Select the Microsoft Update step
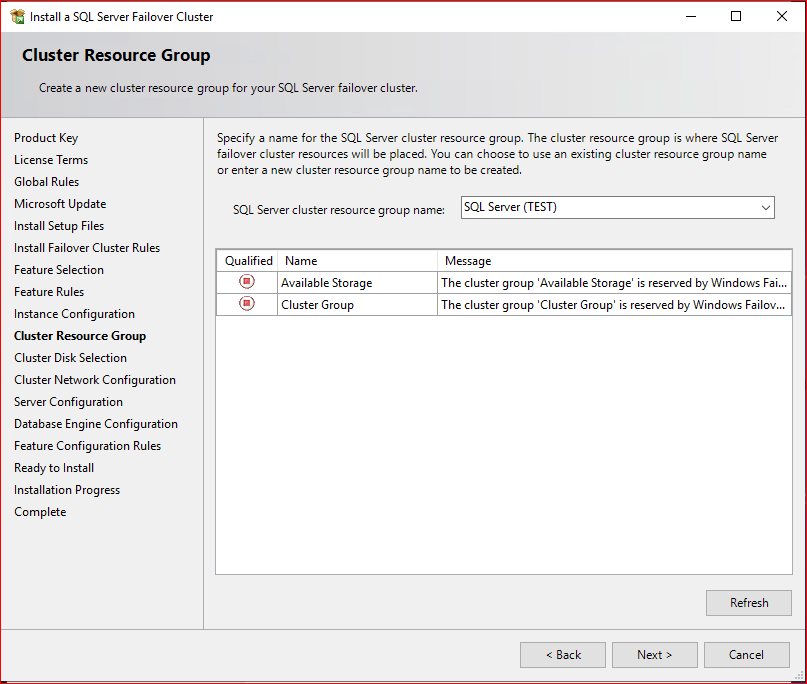This screenshot has height=684, width=807. tap(60, 204)
